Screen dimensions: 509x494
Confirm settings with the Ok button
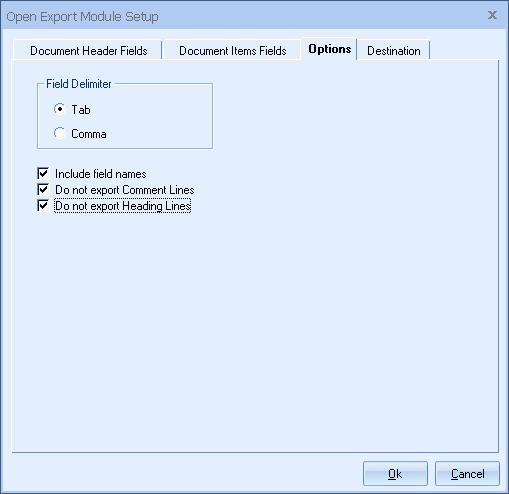395,473
